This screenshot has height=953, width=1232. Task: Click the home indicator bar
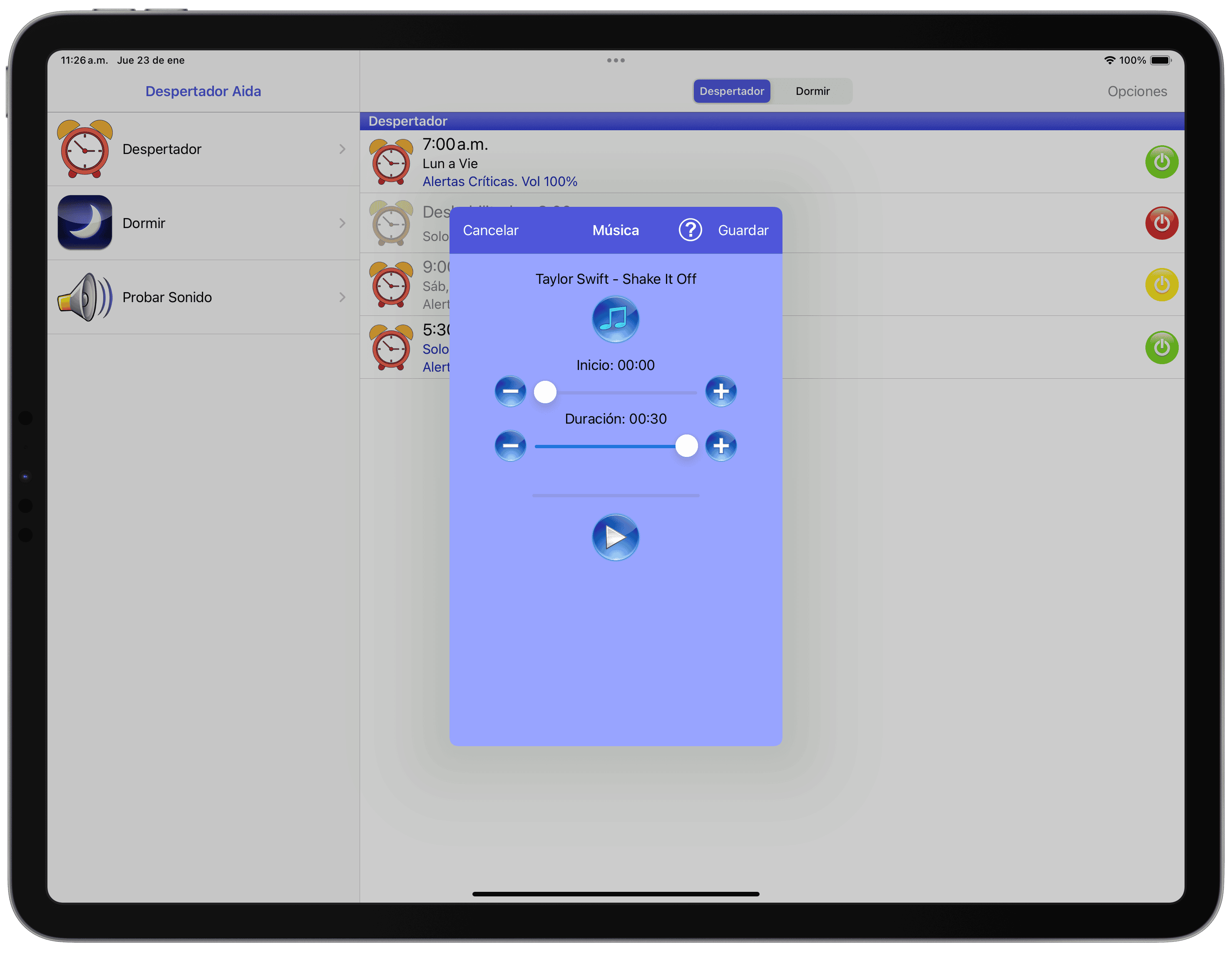pyautogui.click(x=616, y=894)
